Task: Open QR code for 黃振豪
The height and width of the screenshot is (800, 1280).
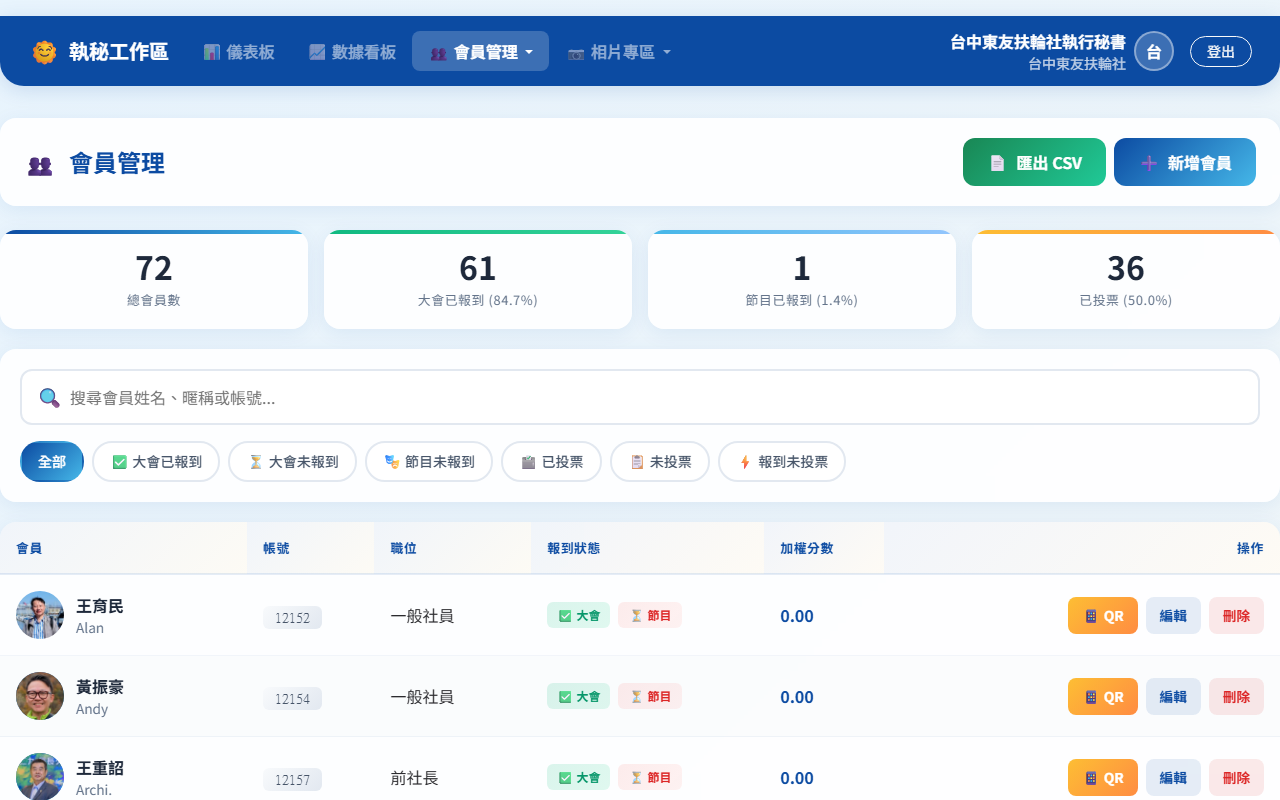Action: pyautogui.click(x=1102, y=697)
